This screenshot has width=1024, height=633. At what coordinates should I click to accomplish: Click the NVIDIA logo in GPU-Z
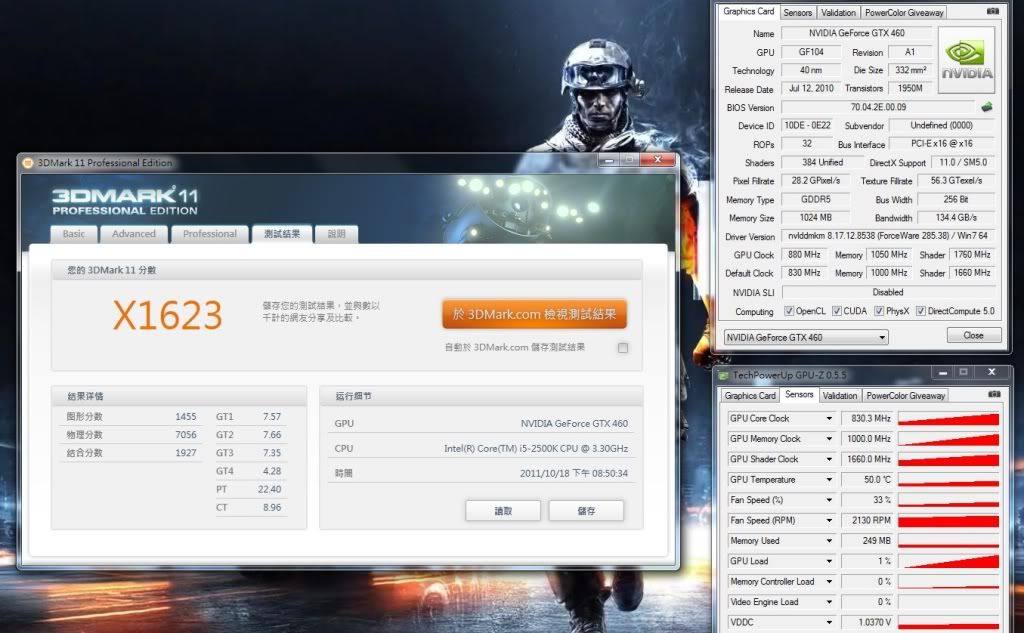[967, 62]
